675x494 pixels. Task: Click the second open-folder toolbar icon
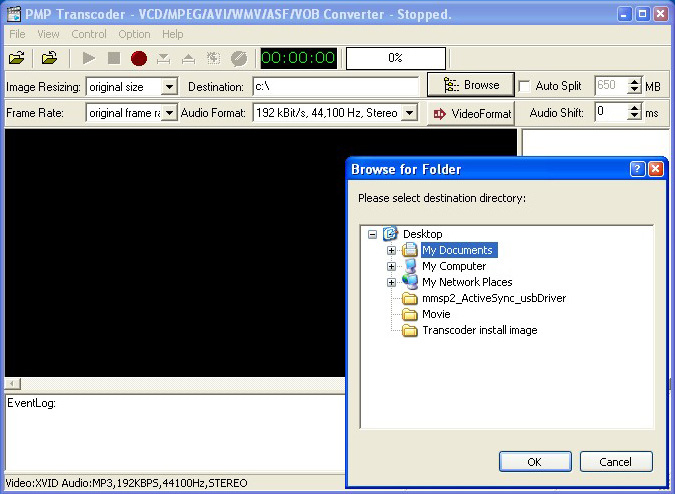click(50, 58)
